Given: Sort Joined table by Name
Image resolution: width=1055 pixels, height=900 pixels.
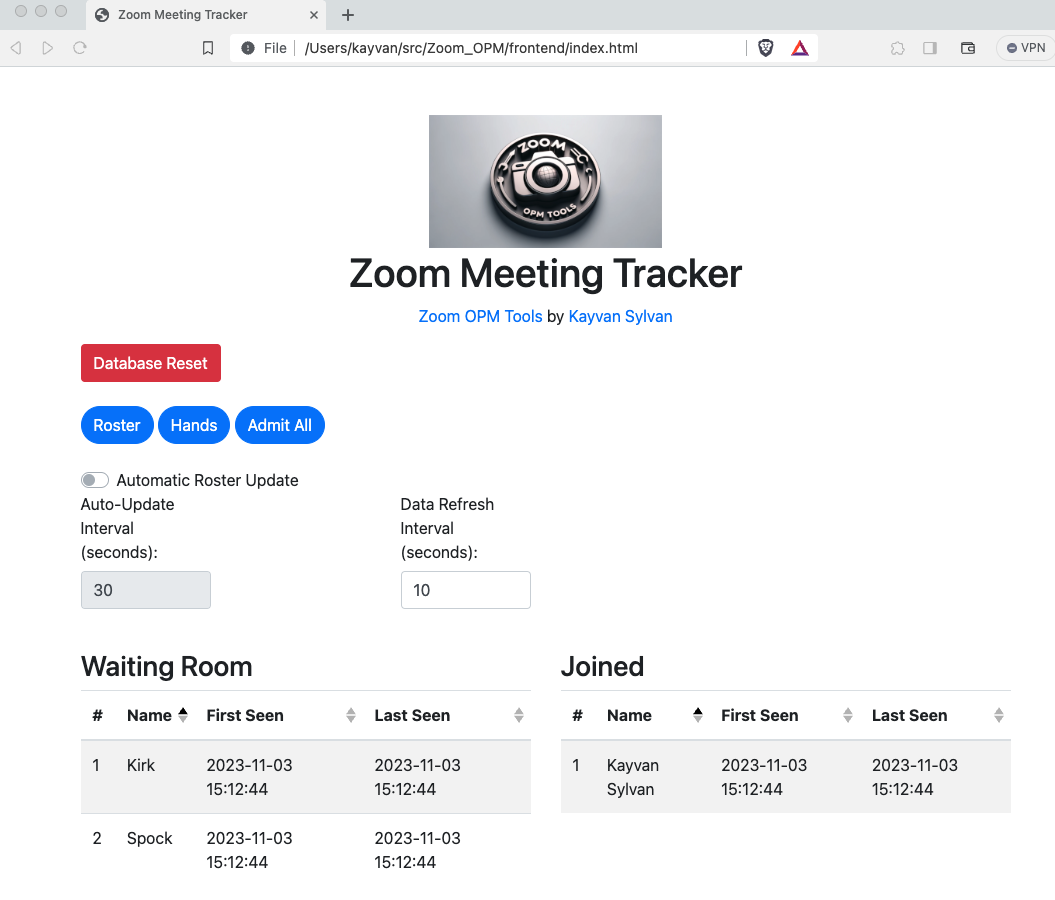Looking at the screenshot, I should pyautogui.click(x=654, y=715).
